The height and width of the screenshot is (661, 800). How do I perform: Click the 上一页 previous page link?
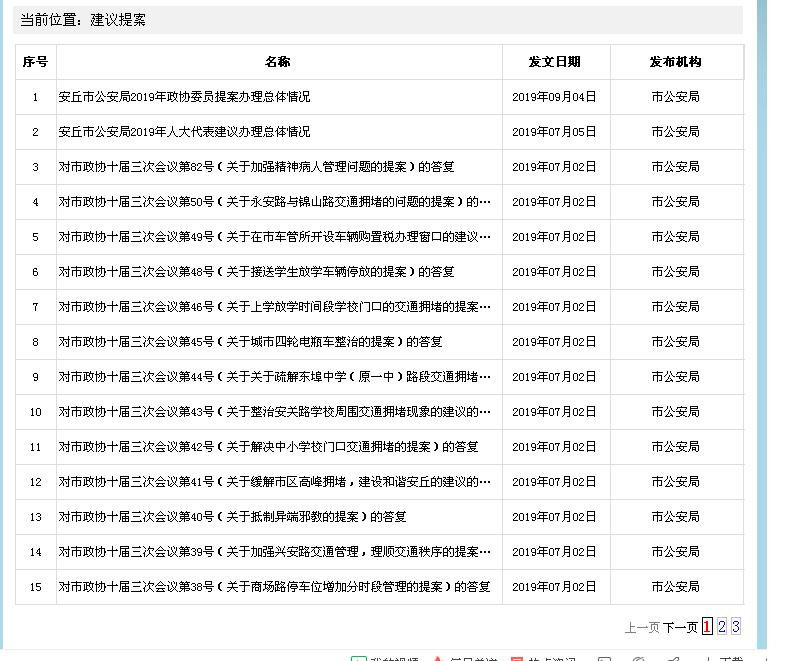point(642,627)
